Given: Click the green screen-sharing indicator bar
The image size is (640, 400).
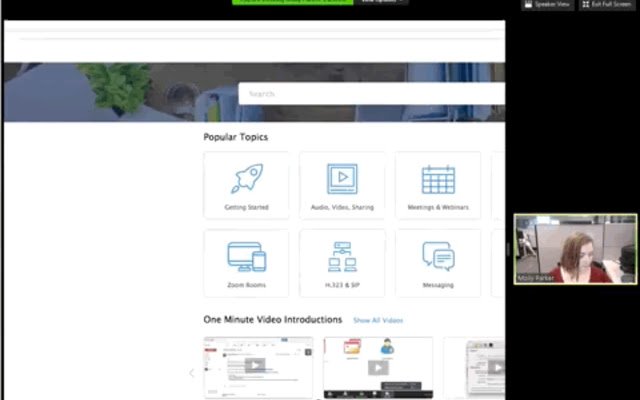Looking at the screenshot, I should click(293, 2).
